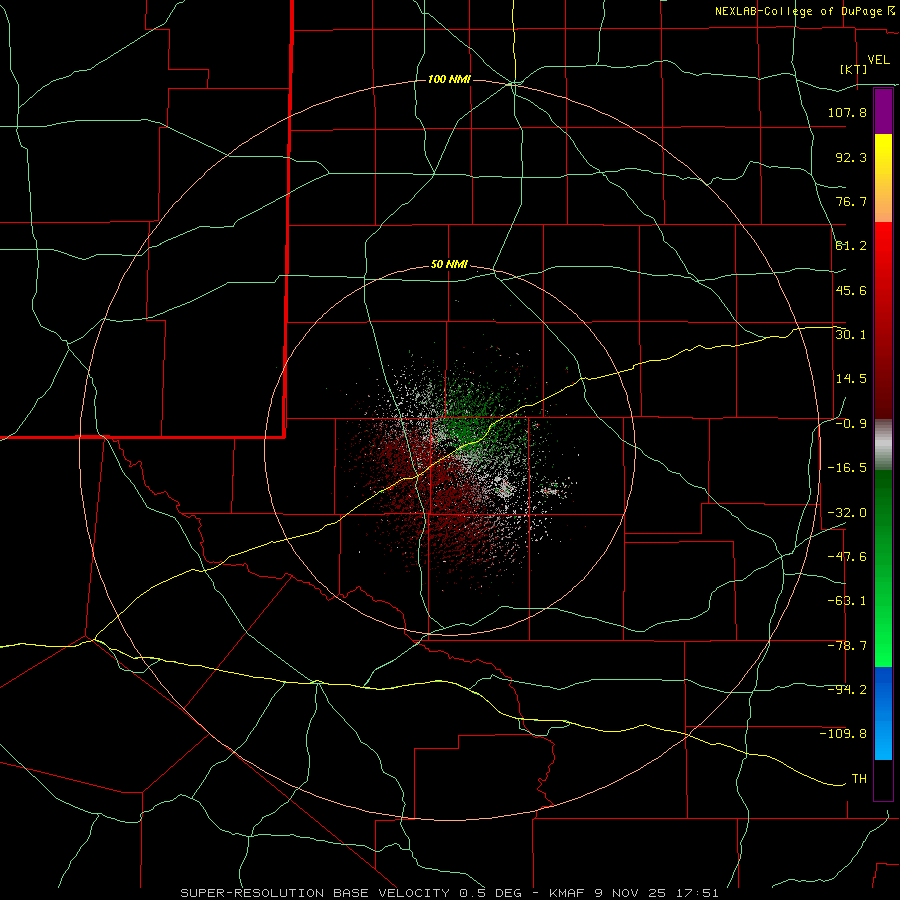Click the TH legend label

[859, 779]
